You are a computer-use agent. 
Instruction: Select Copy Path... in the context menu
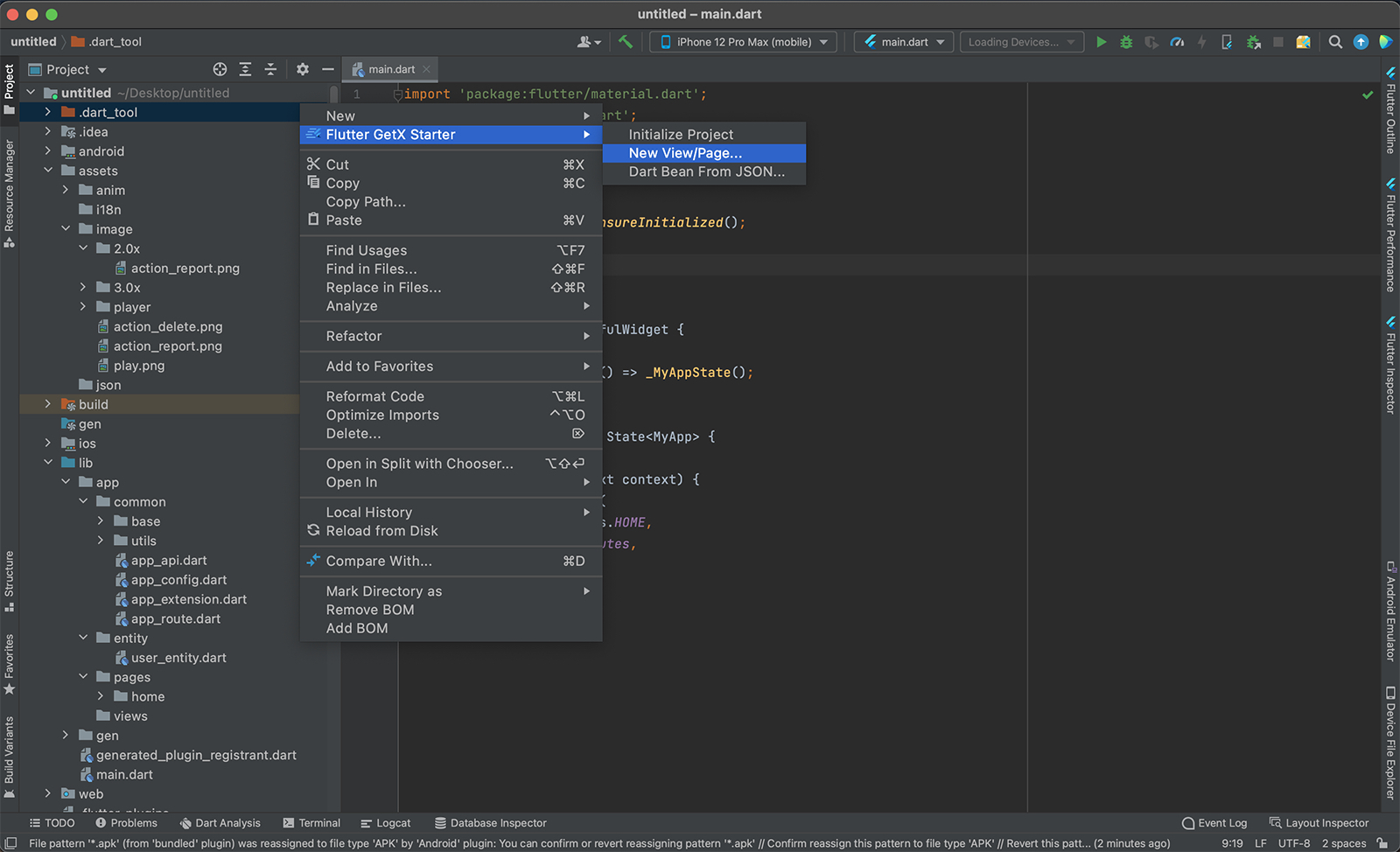coord(451,201)
